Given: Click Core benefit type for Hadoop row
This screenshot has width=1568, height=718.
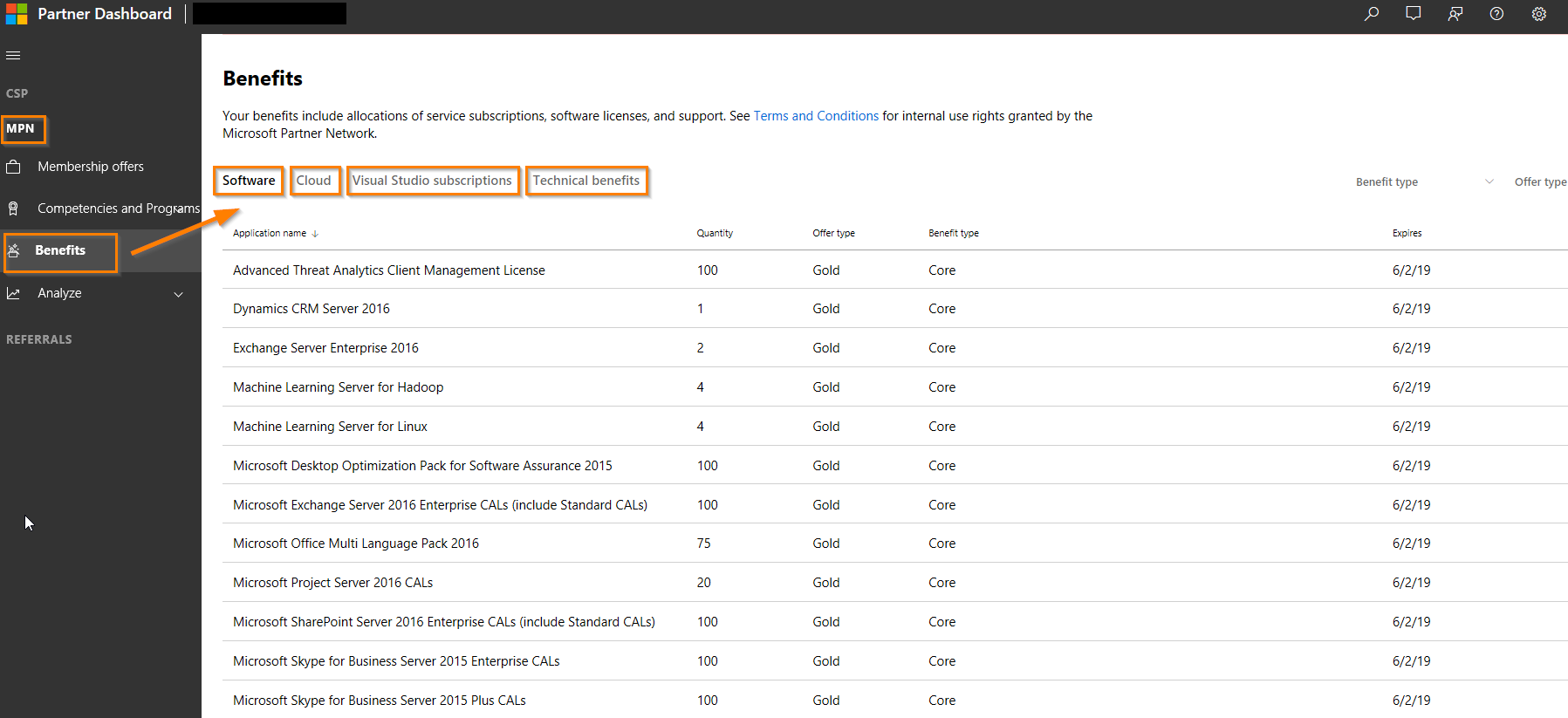Looking at the screenshot, I should click(942, 387).
